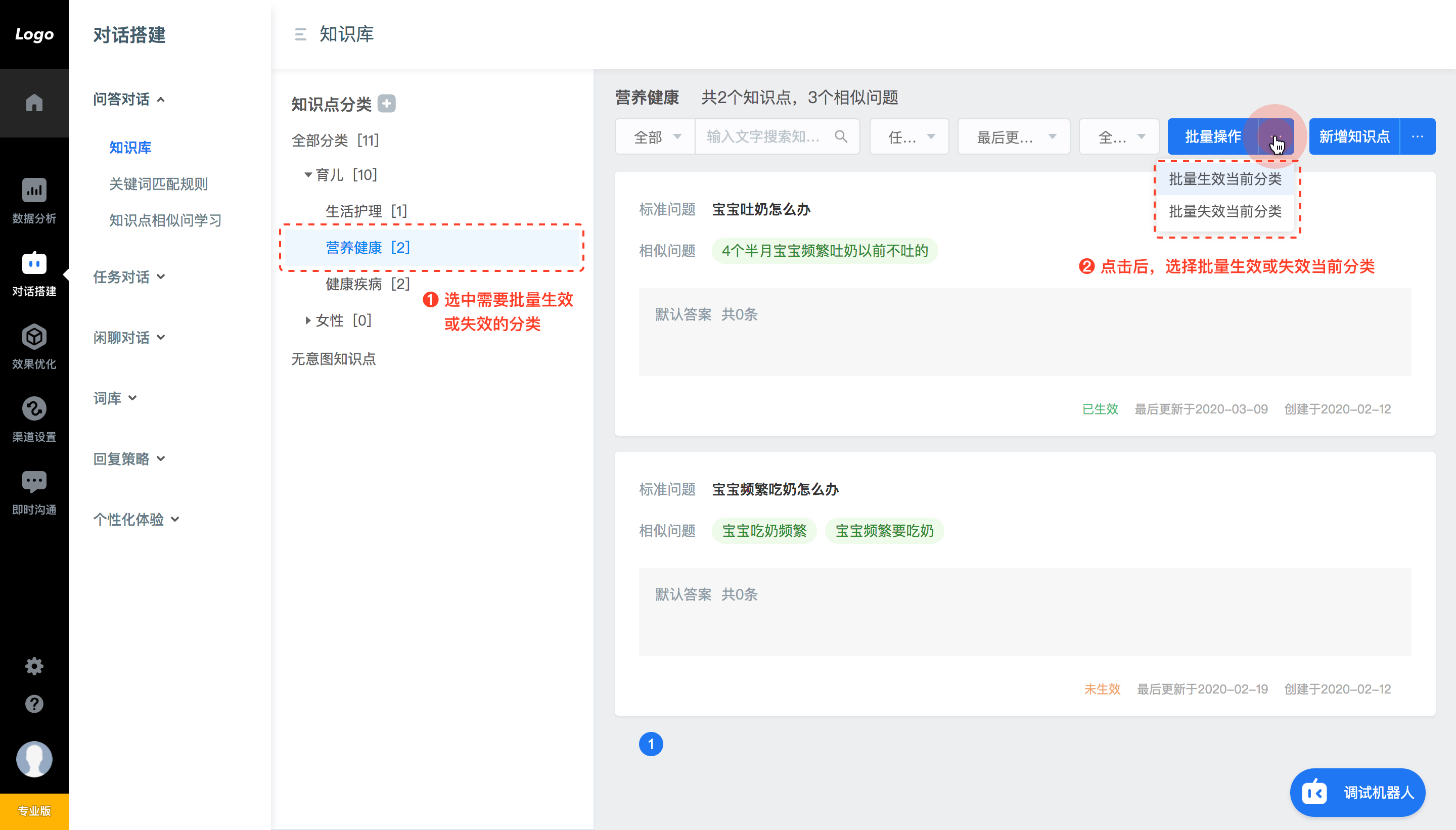The height and width of the screenshot is (830, 1456).
Task: Choose 批量失效当前分类
Action: click(1225, 211)
